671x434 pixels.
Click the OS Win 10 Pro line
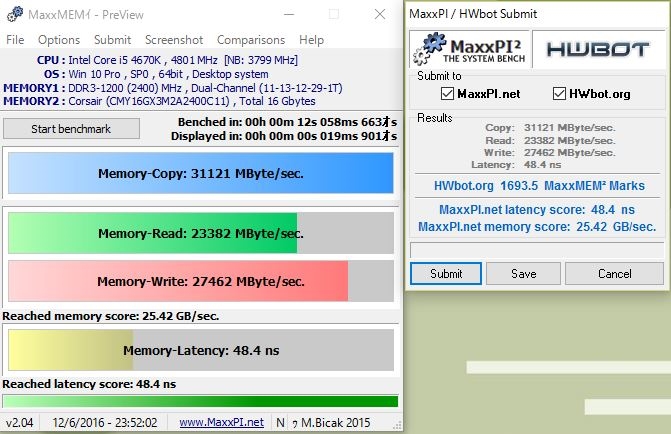coord(156,74)
